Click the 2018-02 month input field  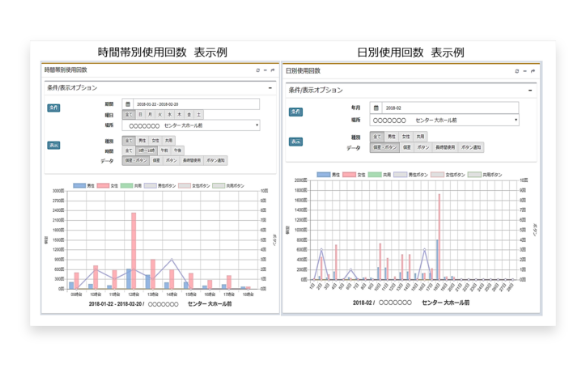[x=450, y=108]
